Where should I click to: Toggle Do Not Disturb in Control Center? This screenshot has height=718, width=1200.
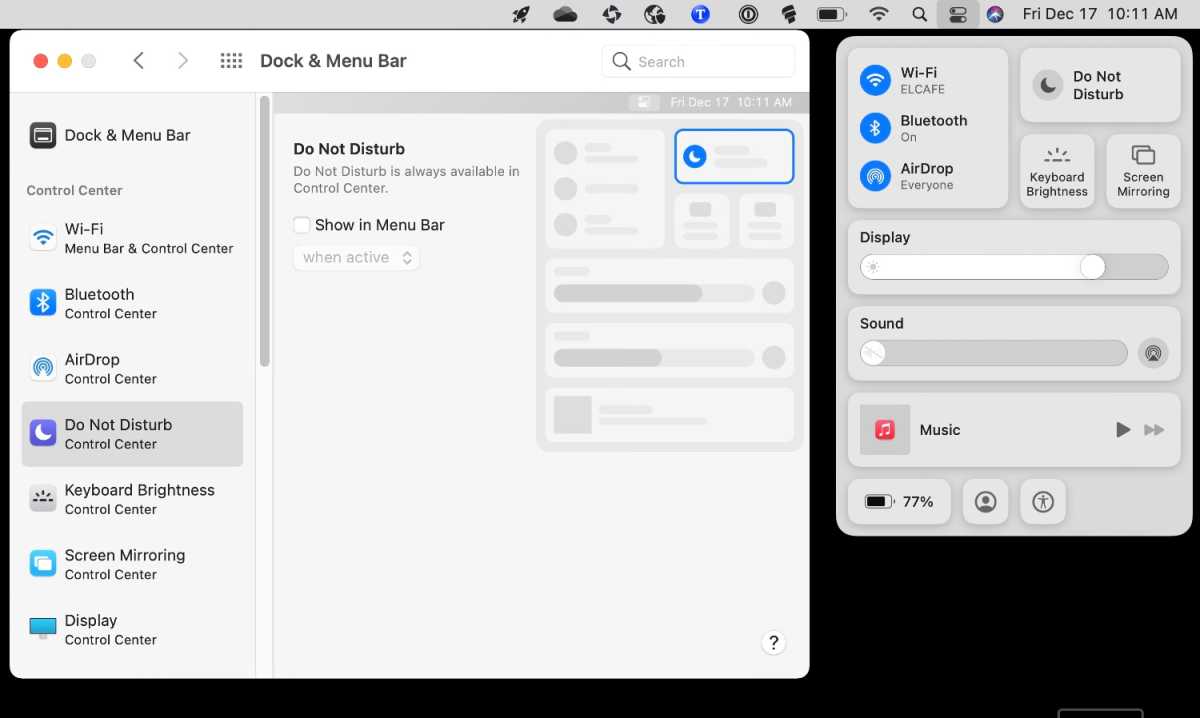coord(1047,85)
